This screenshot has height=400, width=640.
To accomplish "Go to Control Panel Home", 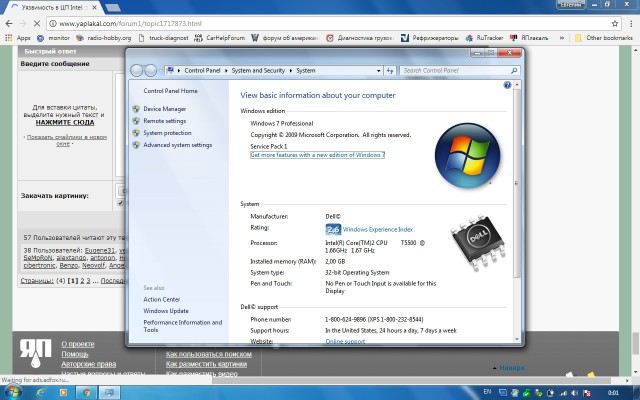I will point(170,91).
